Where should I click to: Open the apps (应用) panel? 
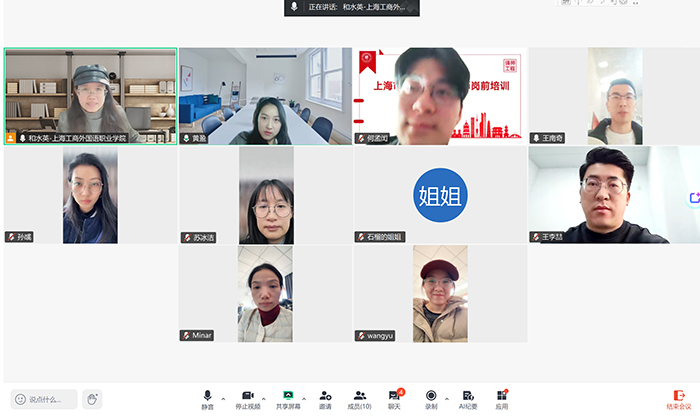point(501,397)
